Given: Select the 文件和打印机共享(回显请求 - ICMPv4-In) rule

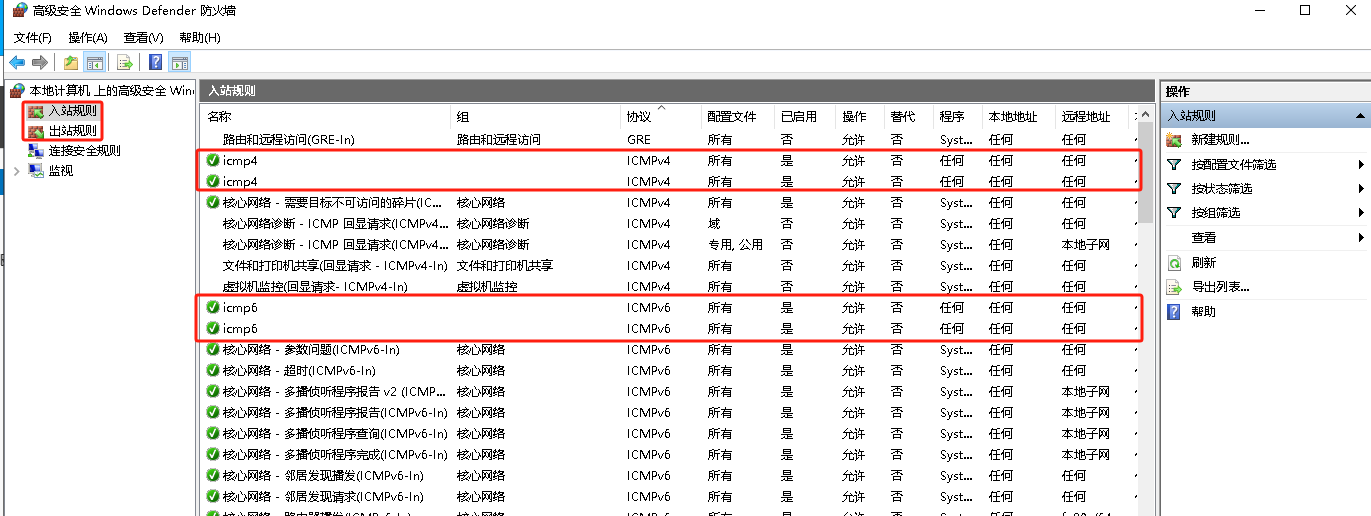Looking at the screenshot, I should click(x=668, y=266).
